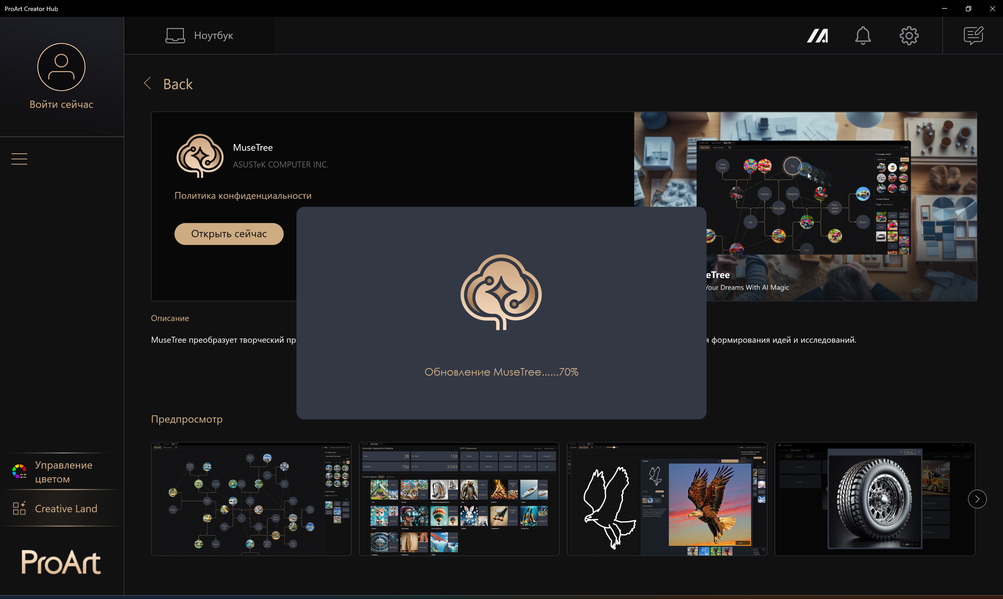The image size is (1003, 599).
Task: Show next previews with right arrow
Action: [977, 499]
